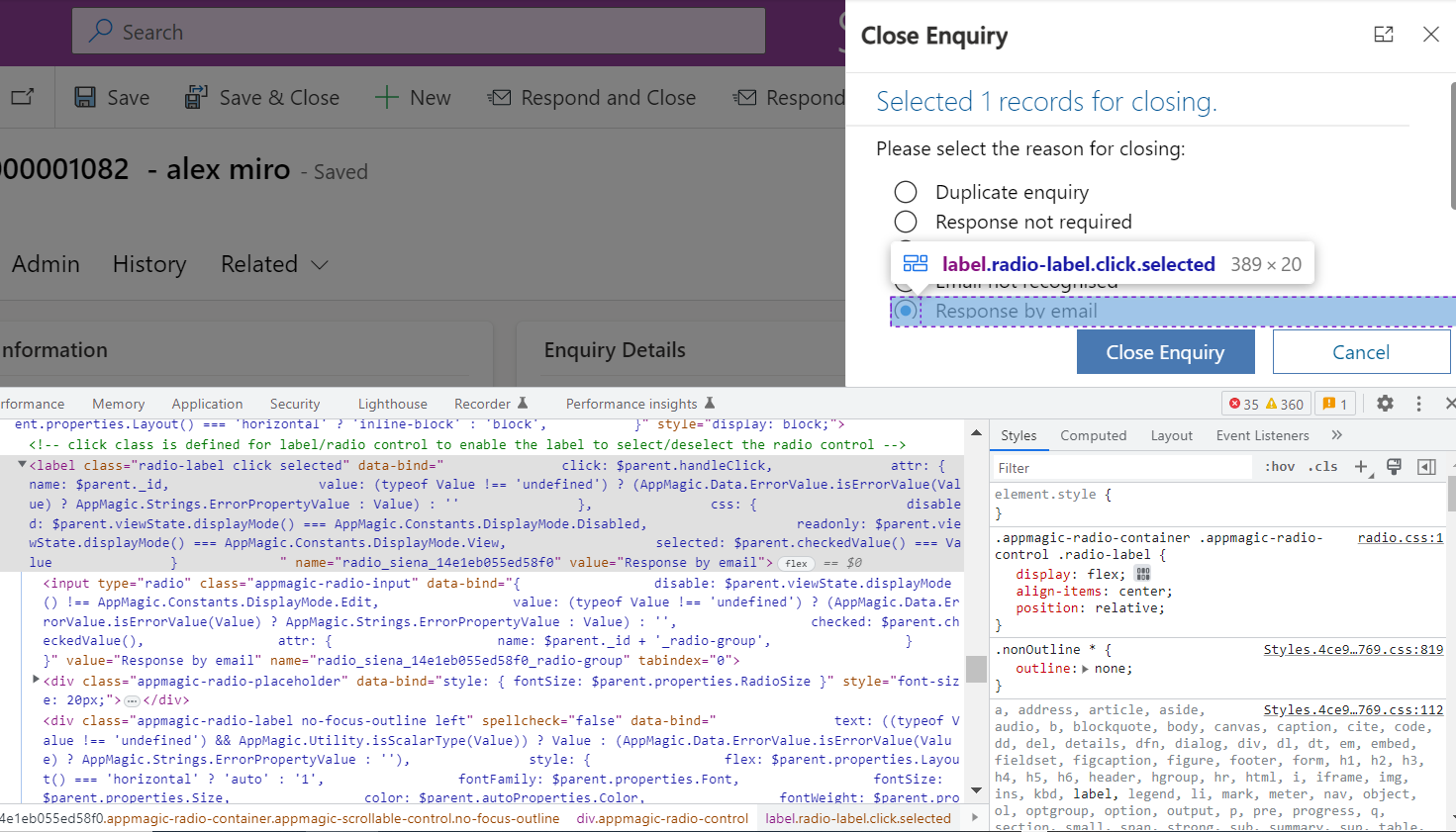The image size is (1456, 832).
Task: Click the Save icon in the toolbar
Action: 85,97
